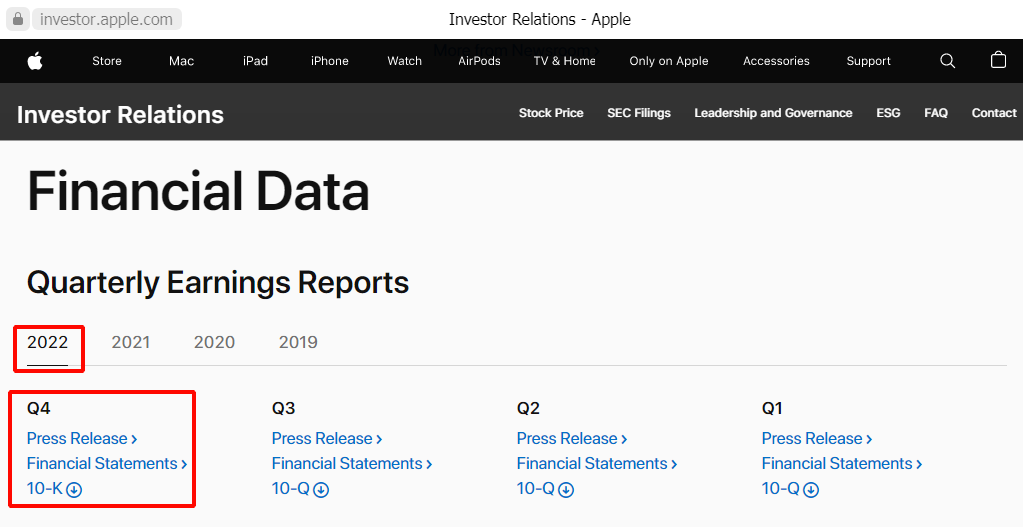Open the shopping bag icon
The width and height of the screenshot is (1023, 527).
tap(998, 61)
